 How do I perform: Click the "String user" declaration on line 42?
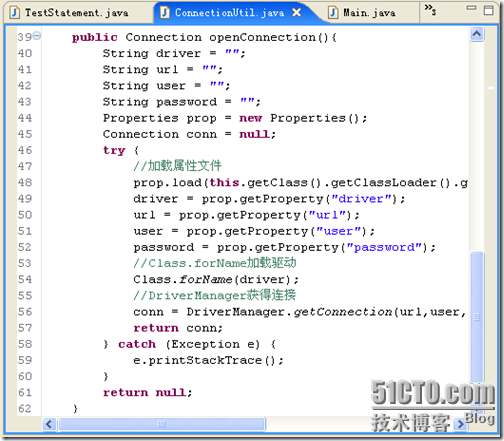pyautogui.click(x=166, y=86)
